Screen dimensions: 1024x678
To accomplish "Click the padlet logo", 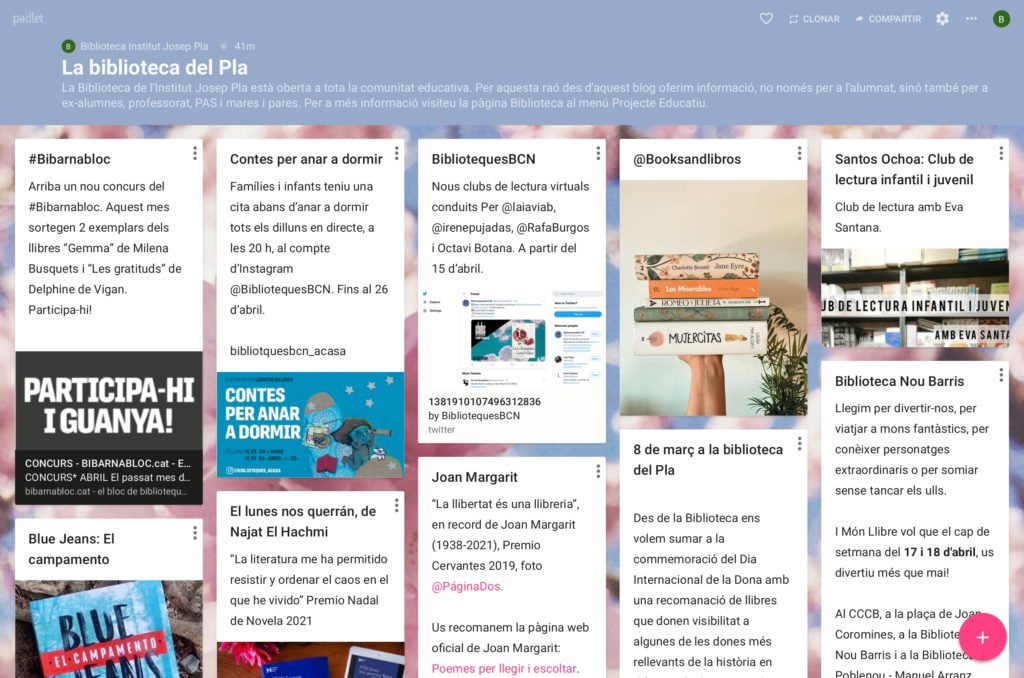I will (x=28, y=19).
